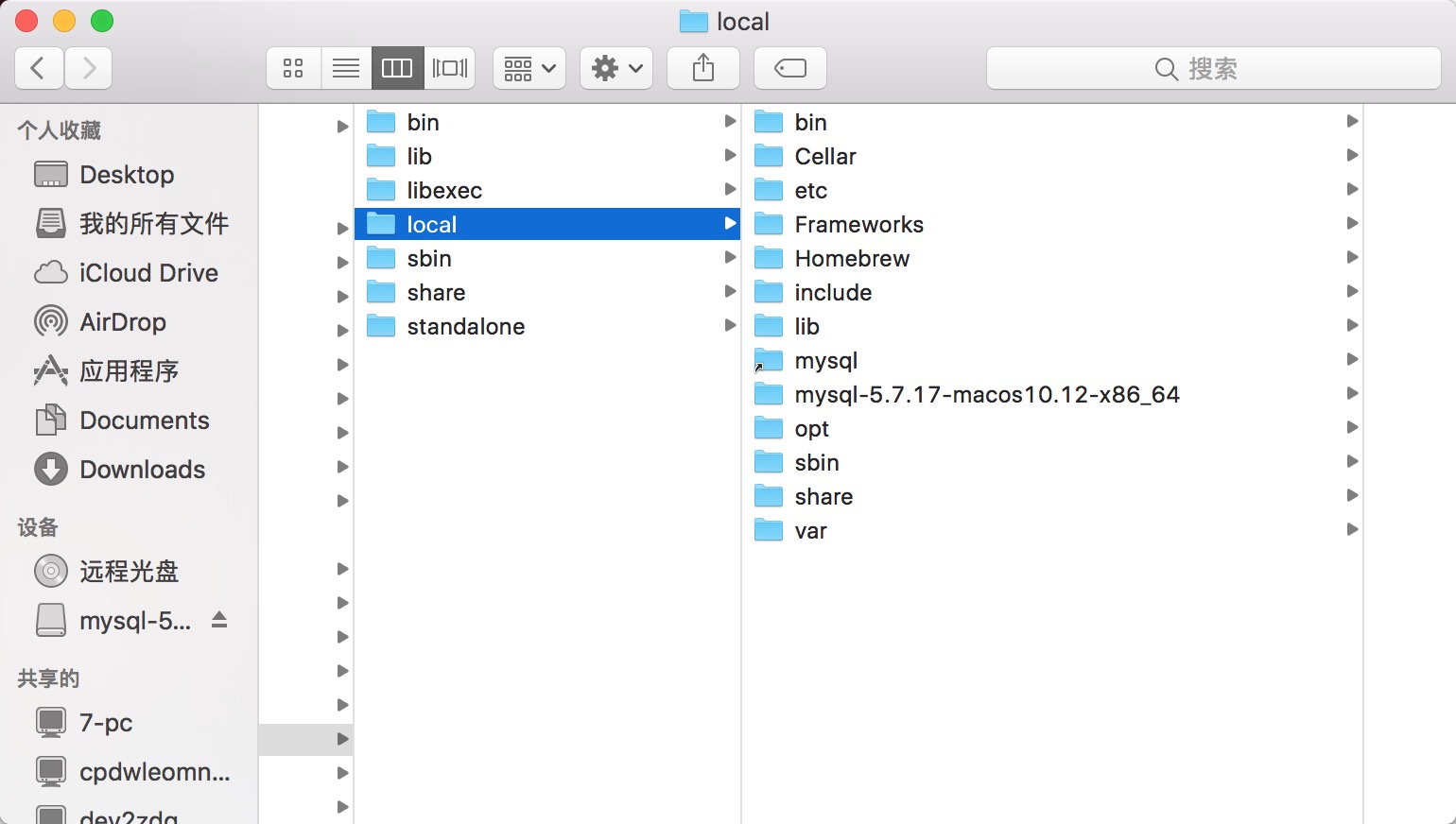Click the Edit Tags toolbar icon

[789, 67]
